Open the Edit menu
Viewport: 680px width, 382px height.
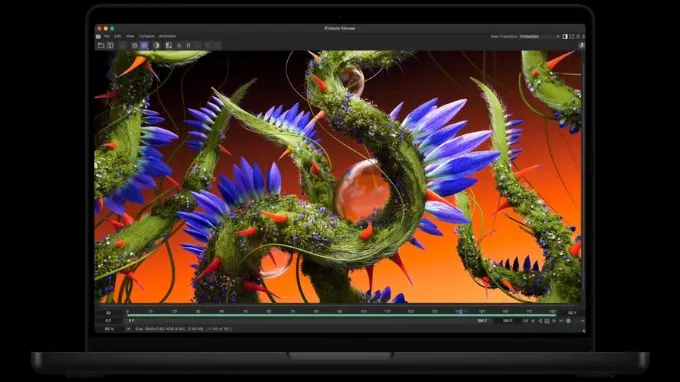[118, 36]
